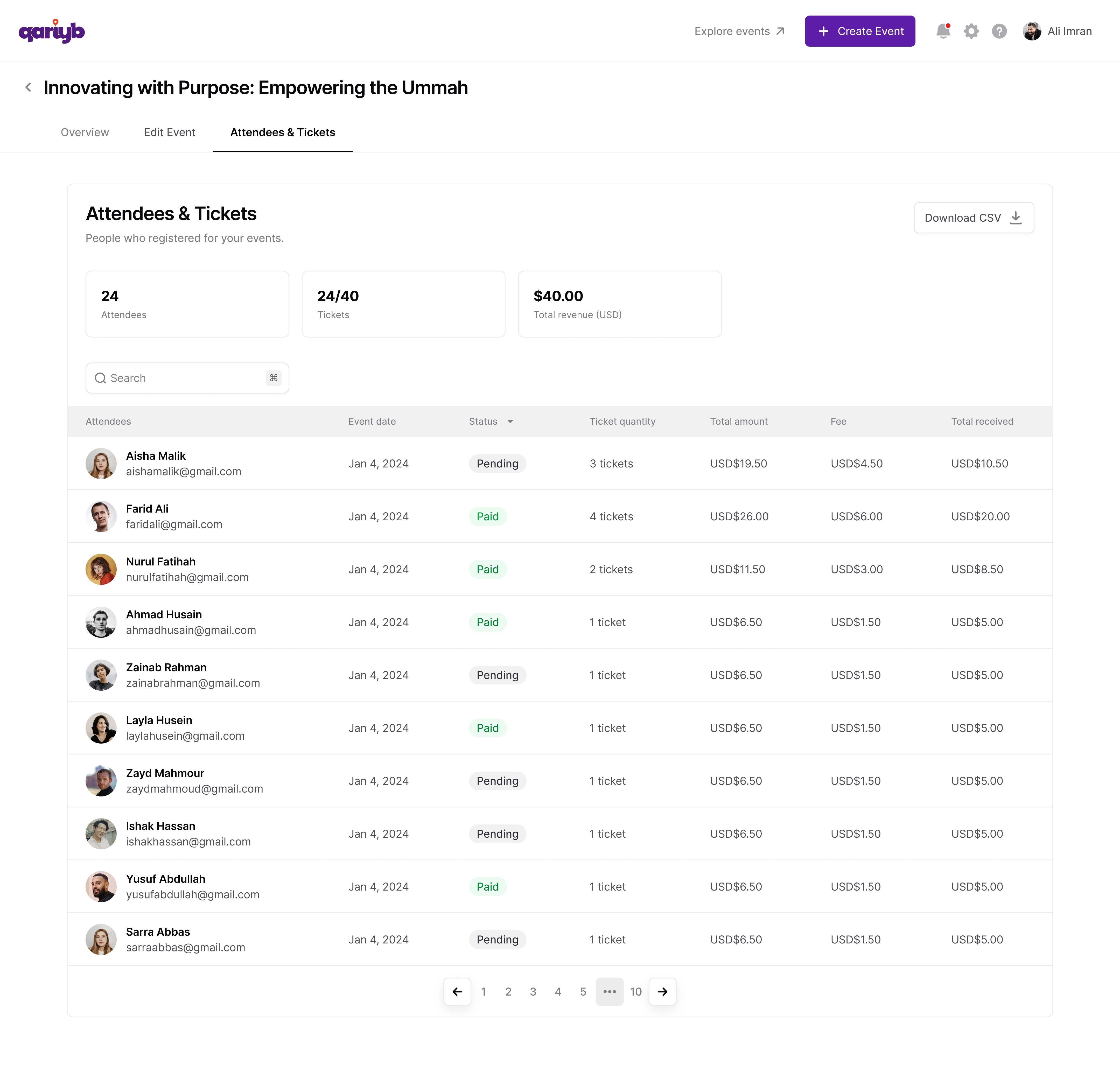This screenshot has width=1120, height=1071.
Task: Open the Ali Imran account menu
Action: coord(1069,31)
